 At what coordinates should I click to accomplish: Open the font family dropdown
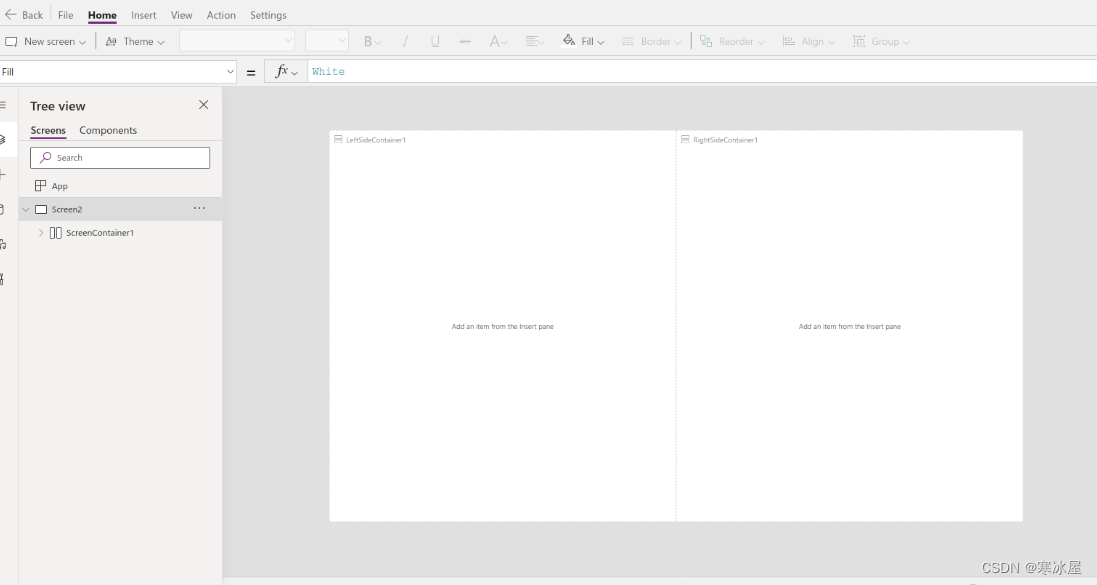coord(236,41)
